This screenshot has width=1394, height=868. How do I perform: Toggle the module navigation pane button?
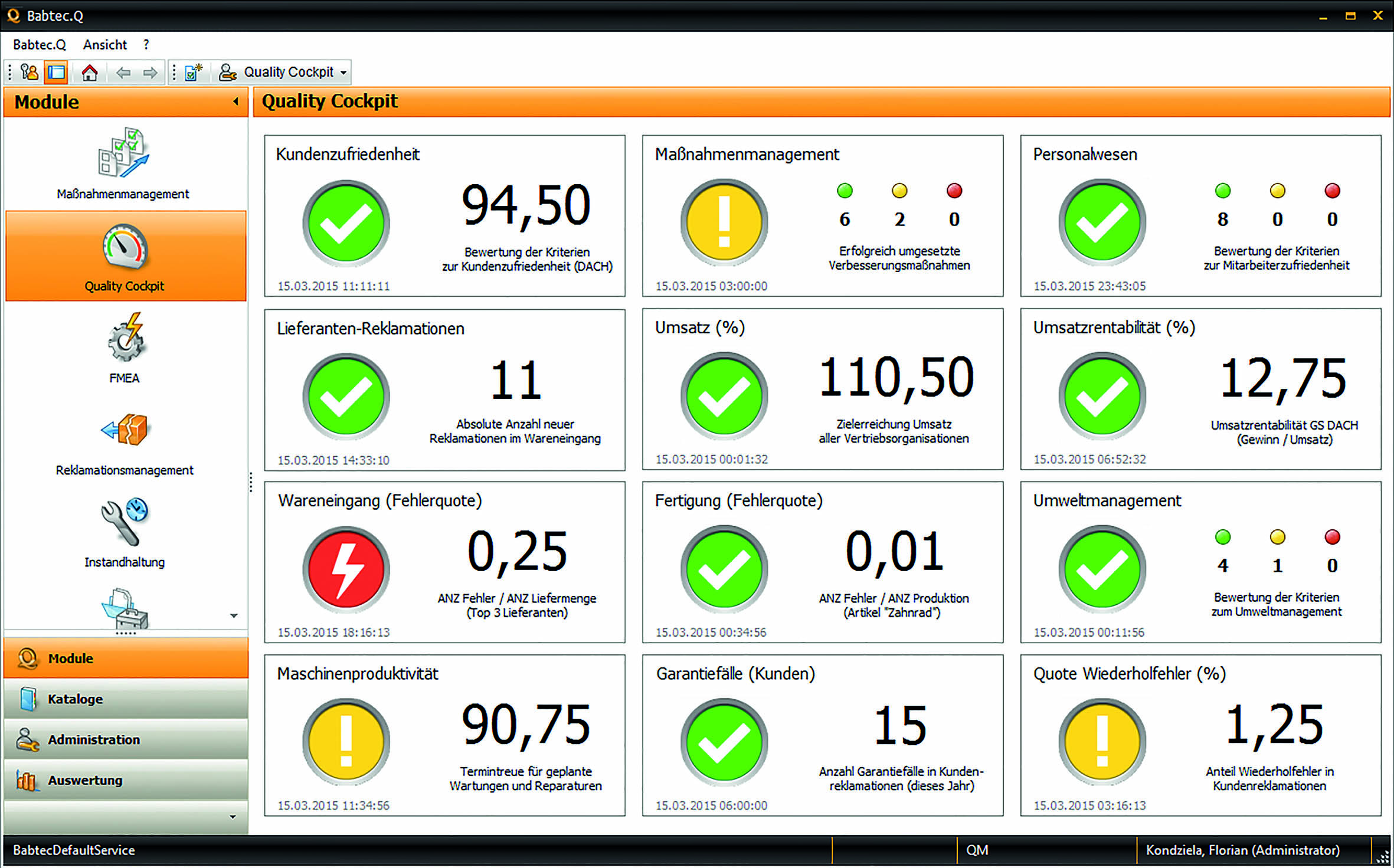click(57, 73)
